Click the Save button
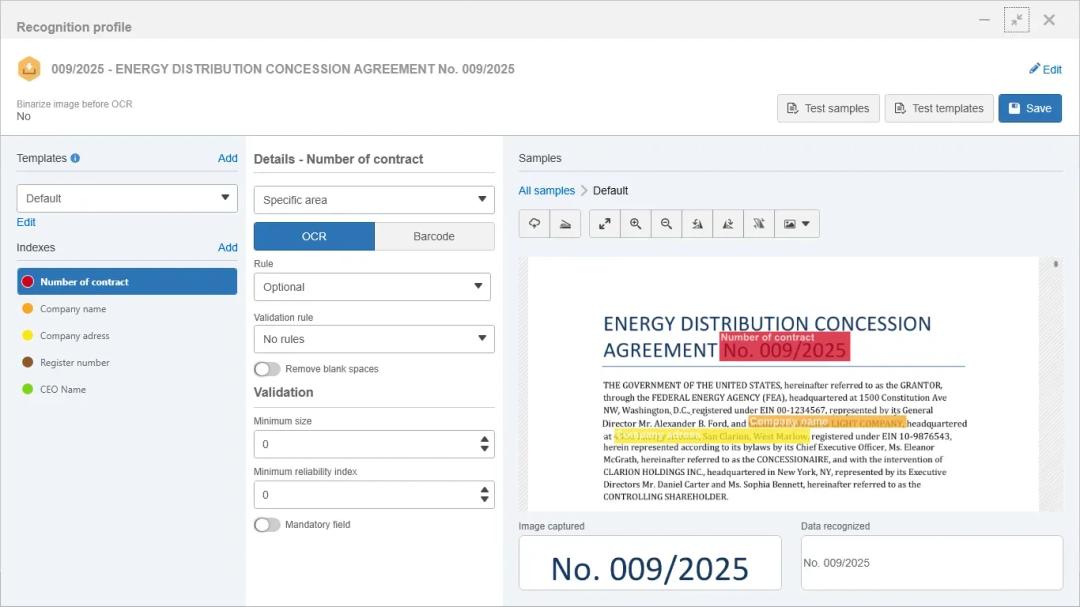This screenshot has height=607, width=1080. point(1029,108)
